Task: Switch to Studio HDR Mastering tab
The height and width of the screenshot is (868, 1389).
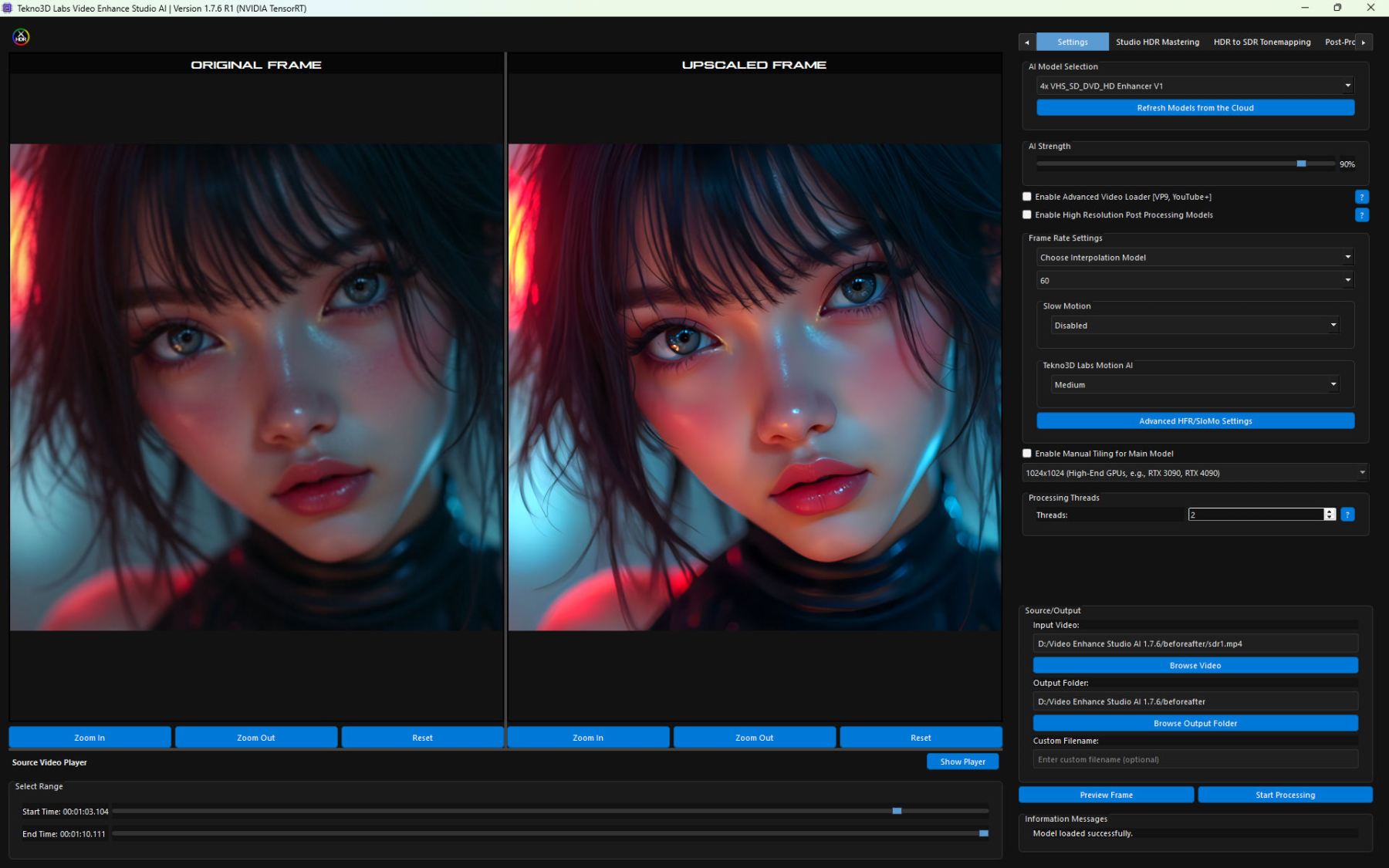Action: pyautogui.click(x=1157, y=42)
